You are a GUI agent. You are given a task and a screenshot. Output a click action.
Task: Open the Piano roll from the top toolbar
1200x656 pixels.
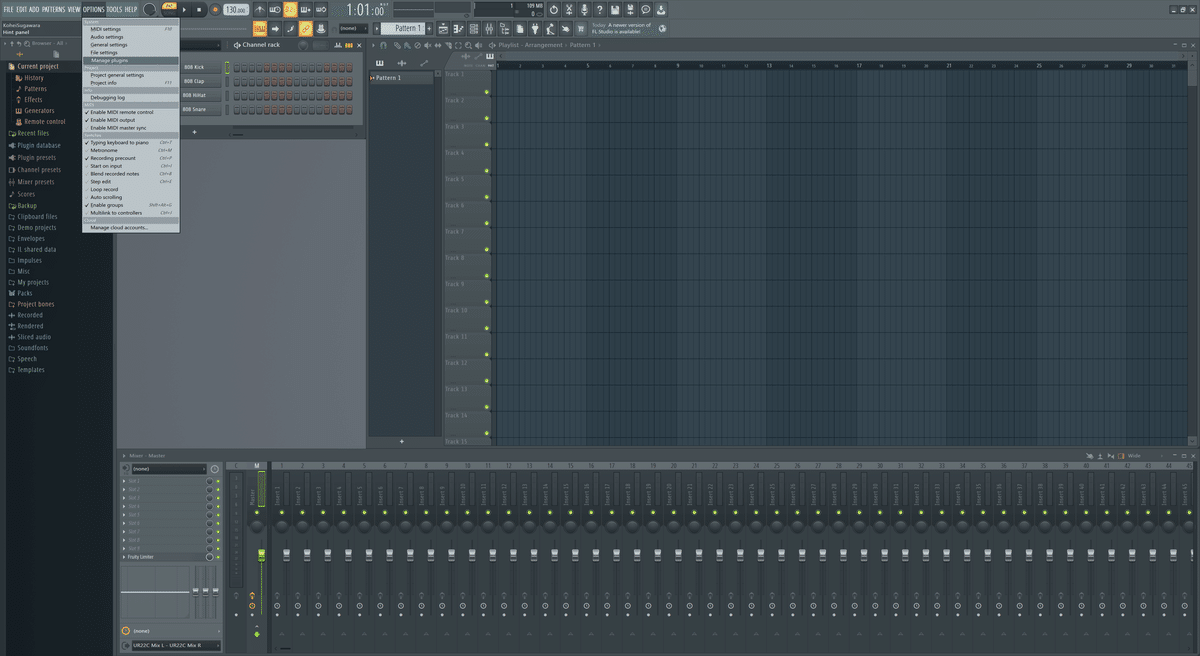pyautogui.click(x=458, y=28)
